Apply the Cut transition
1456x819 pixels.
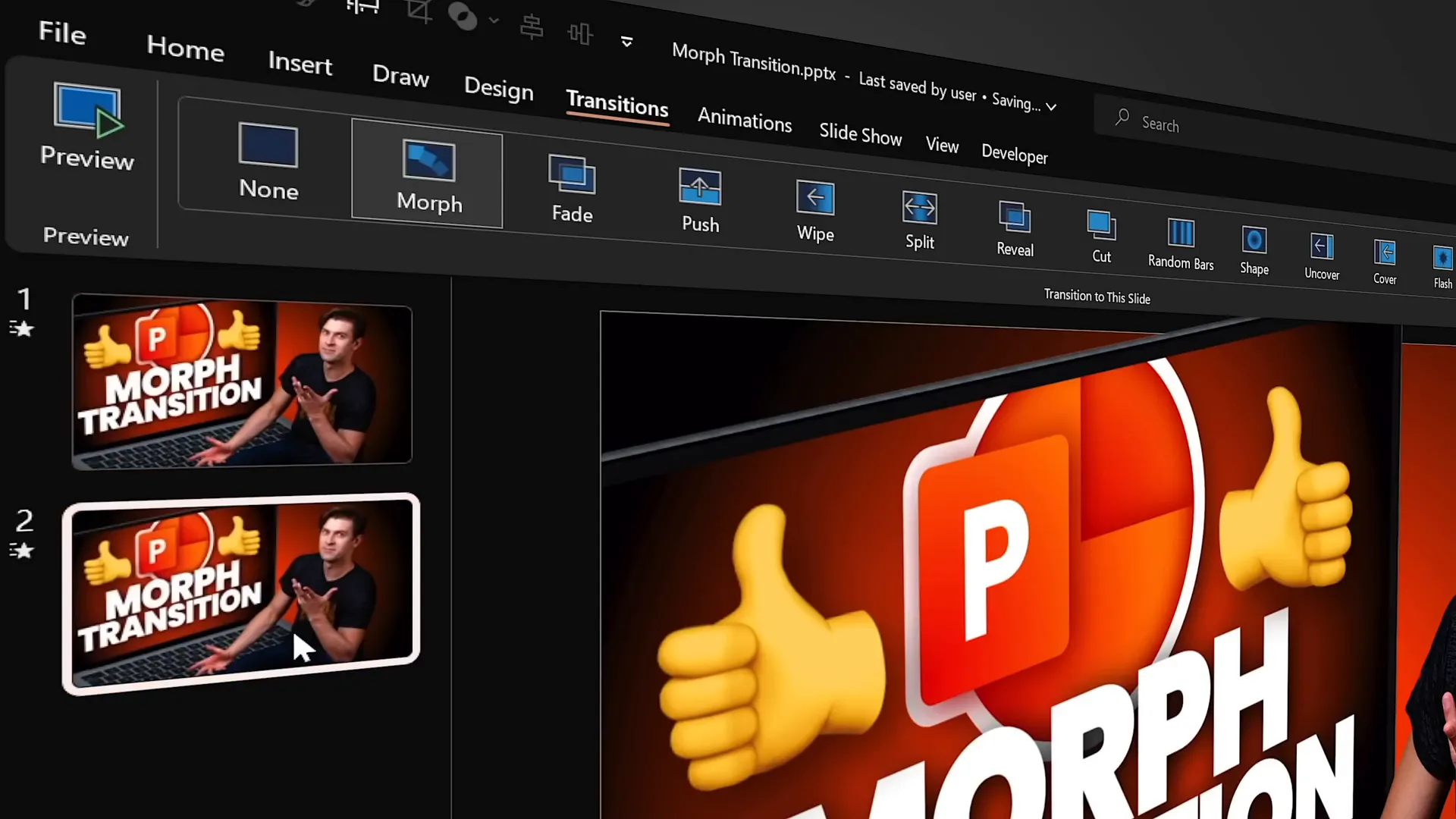click(x=1101, y=236)
